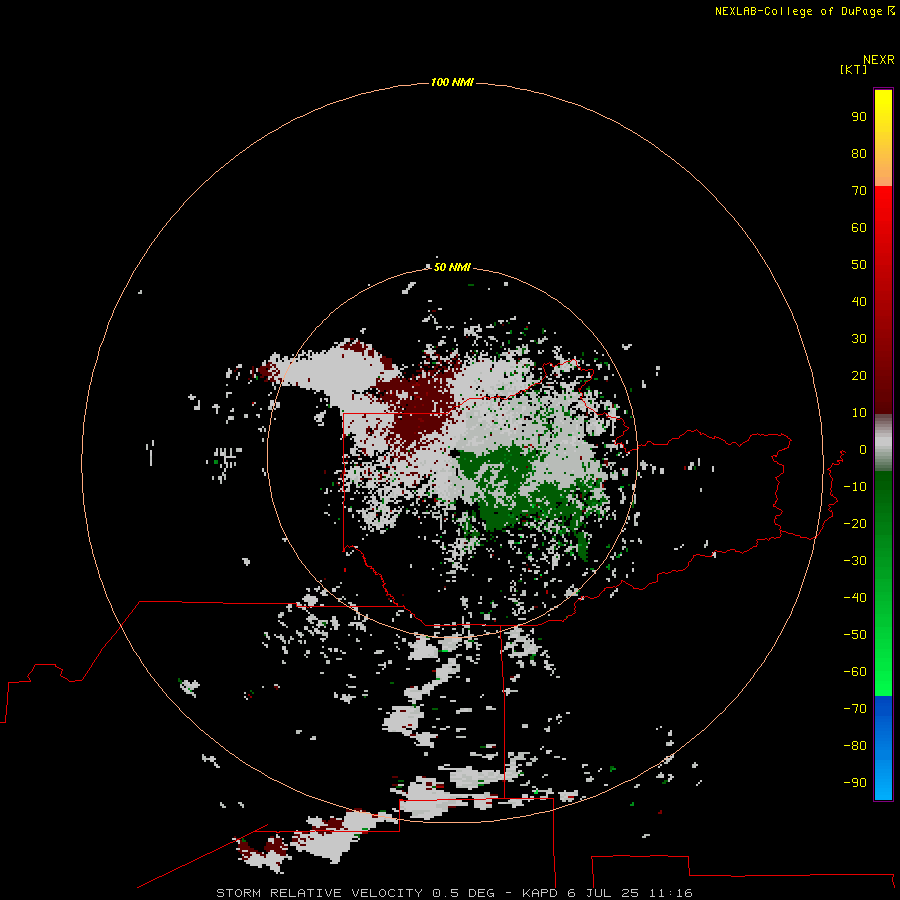This screenshot has width=900, height=900.
Task: Click the 20 value on velocity scale
Action: tap(859, 376)
